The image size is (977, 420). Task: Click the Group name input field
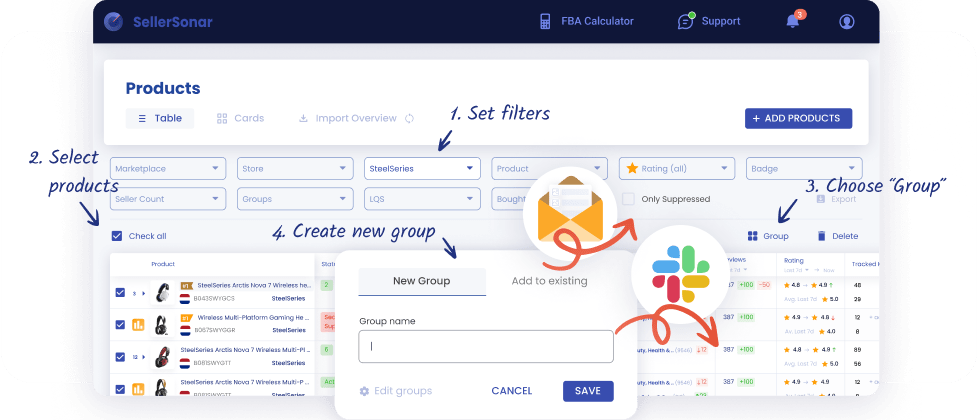click(x=485, y=346)
